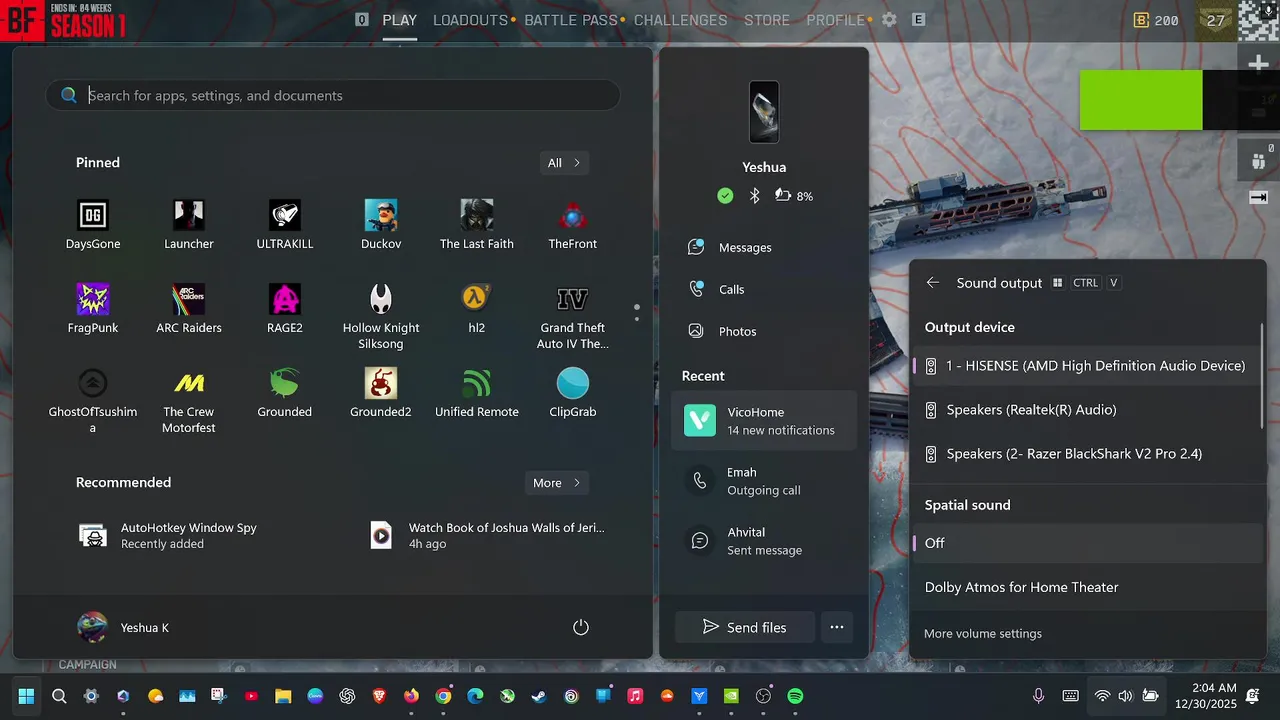Launch ULTRAKILL from pinned apps

[285, 224]
